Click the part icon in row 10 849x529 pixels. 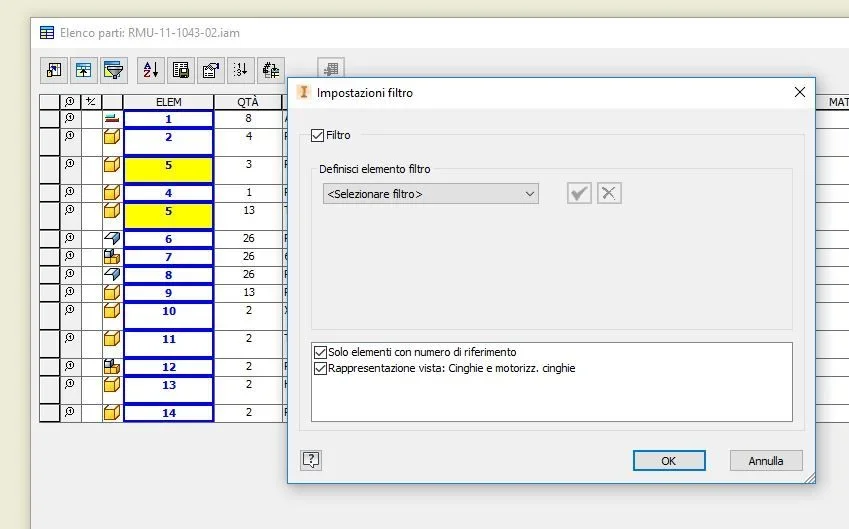[x=112, y=310]
